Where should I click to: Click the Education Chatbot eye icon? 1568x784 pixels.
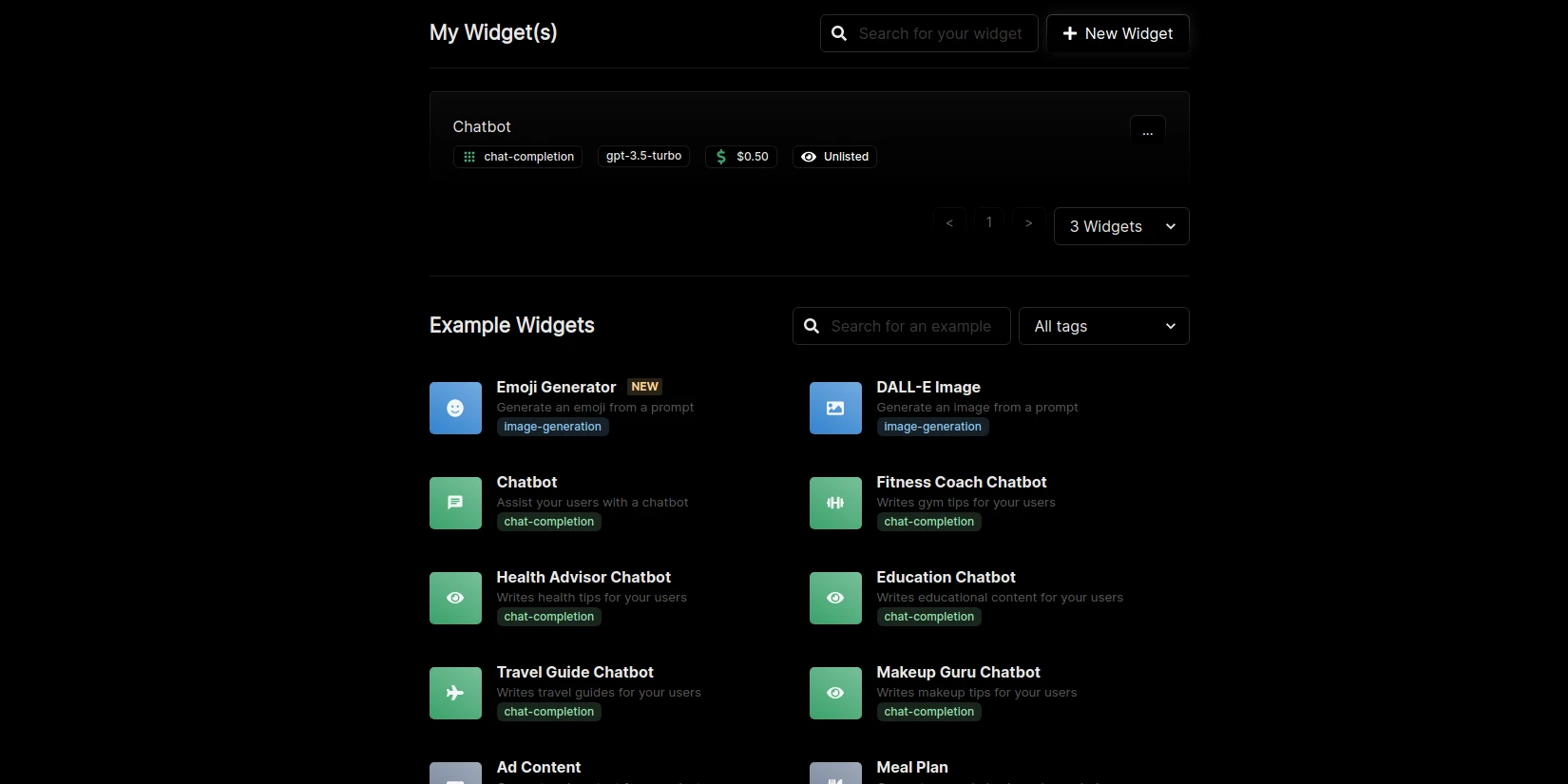[835, 598]
